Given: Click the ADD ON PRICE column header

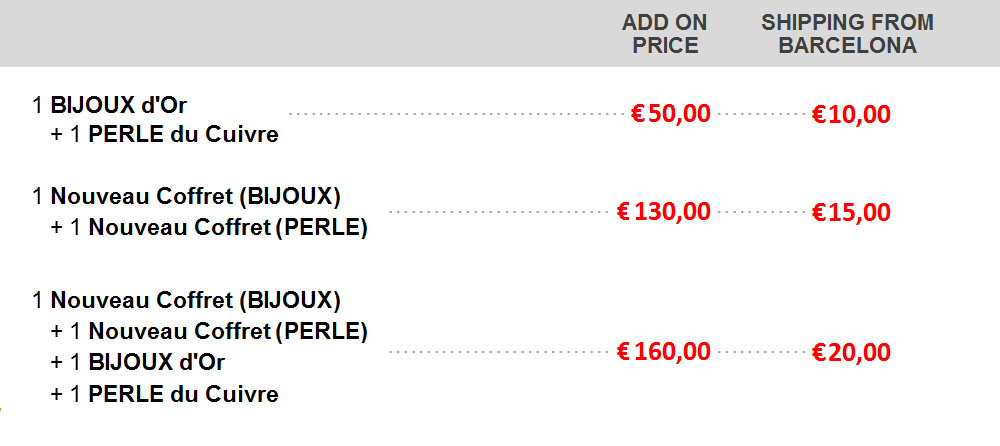Looking at the screenshot, I should click(x=665, y=34).
